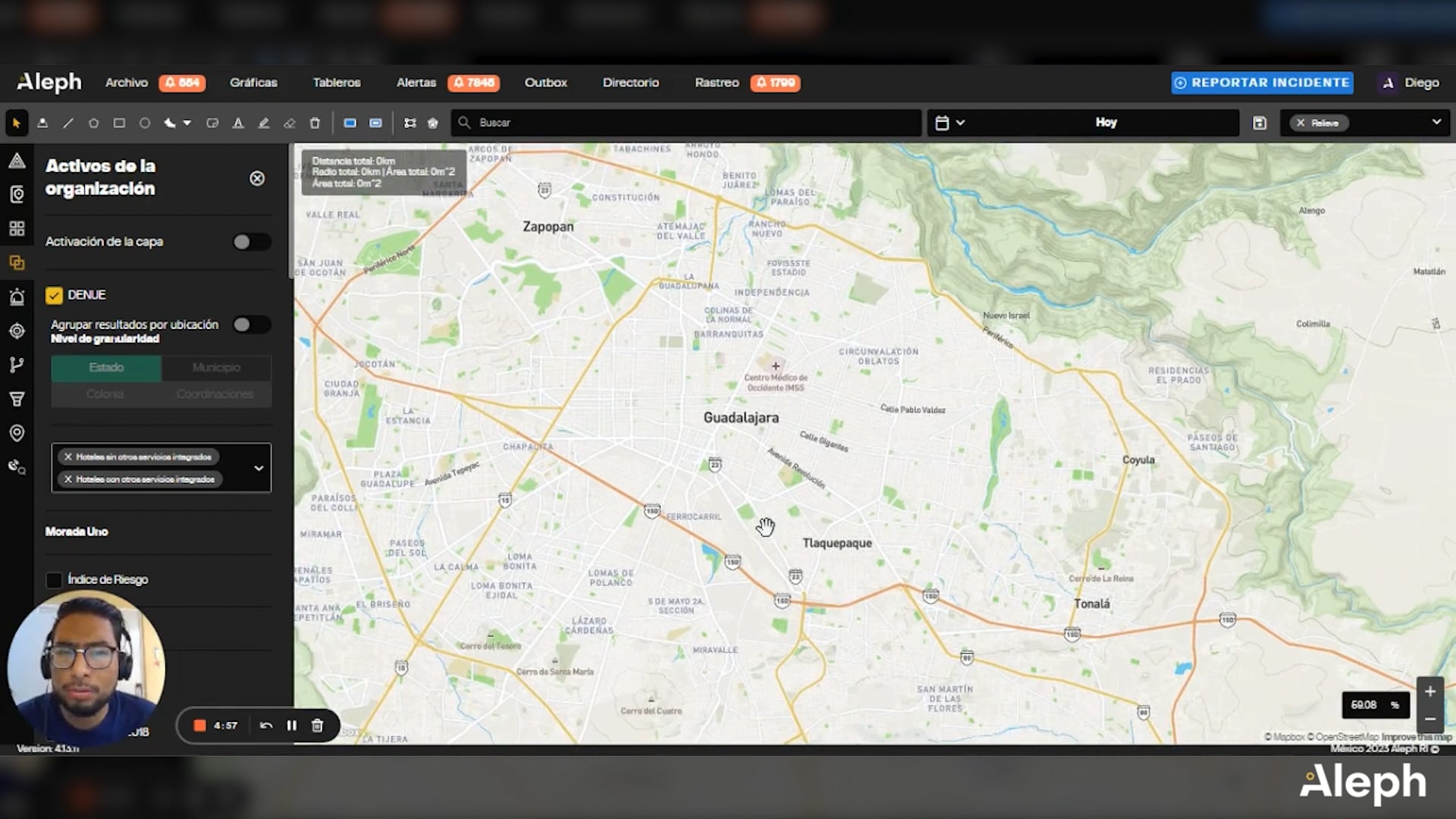Viewport: 1456px width, 819px height.
Task: Click the stamp marker tool
Action: [x=42, y=123]
